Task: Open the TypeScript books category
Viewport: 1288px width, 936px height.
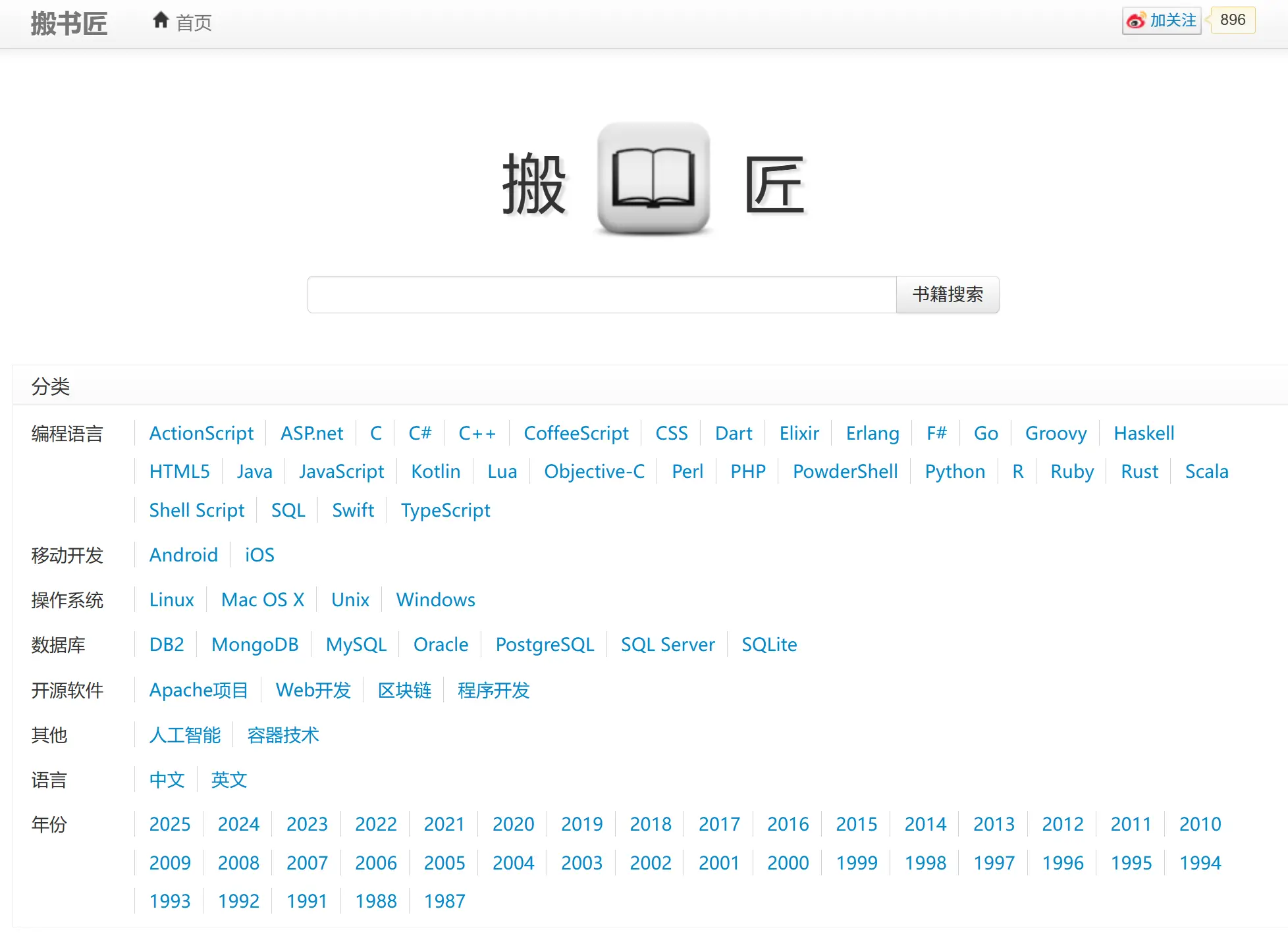Action: pos(445,510)
